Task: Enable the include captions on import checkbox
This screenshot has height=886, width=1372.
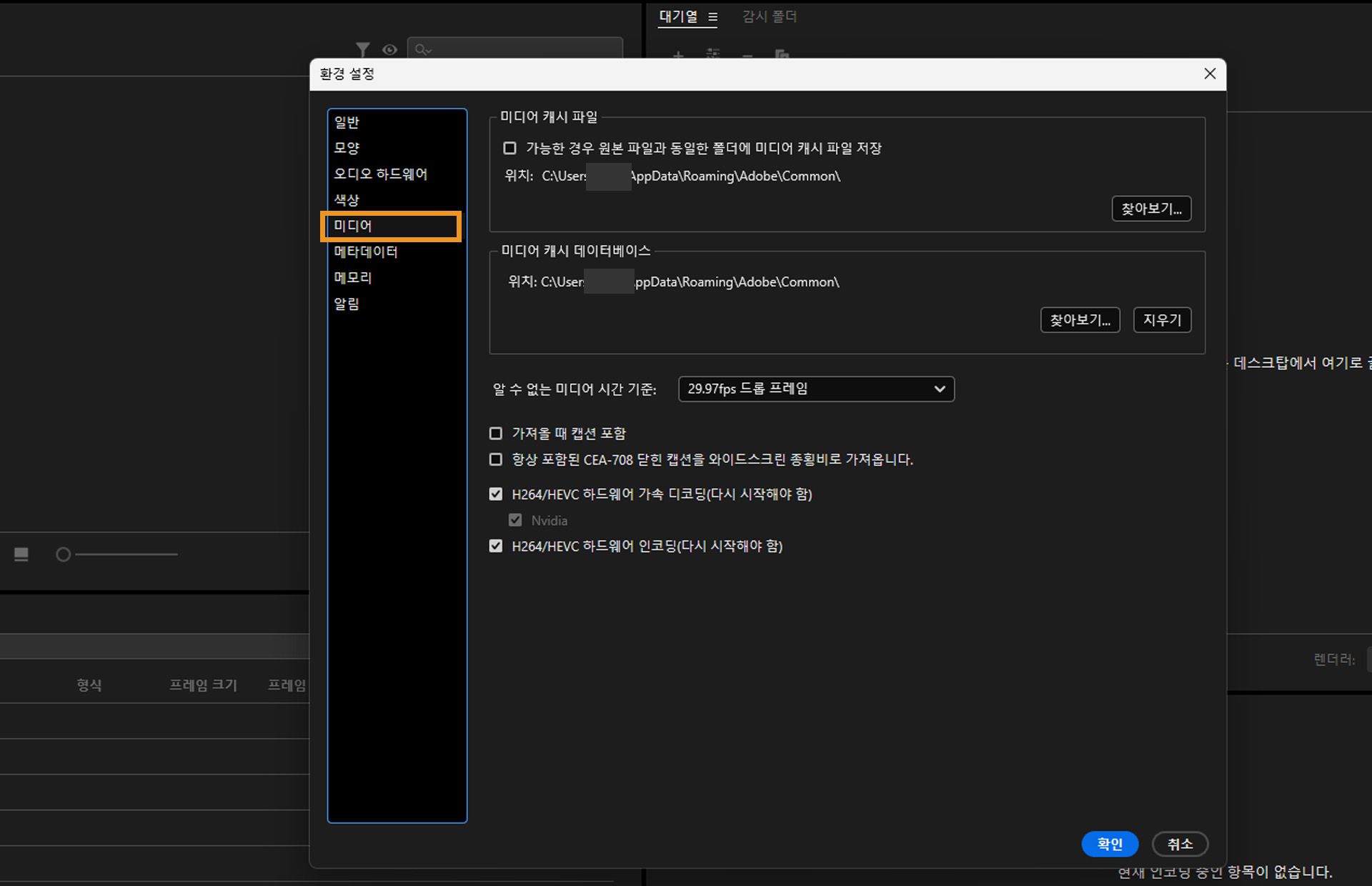Action: point(495,433)
